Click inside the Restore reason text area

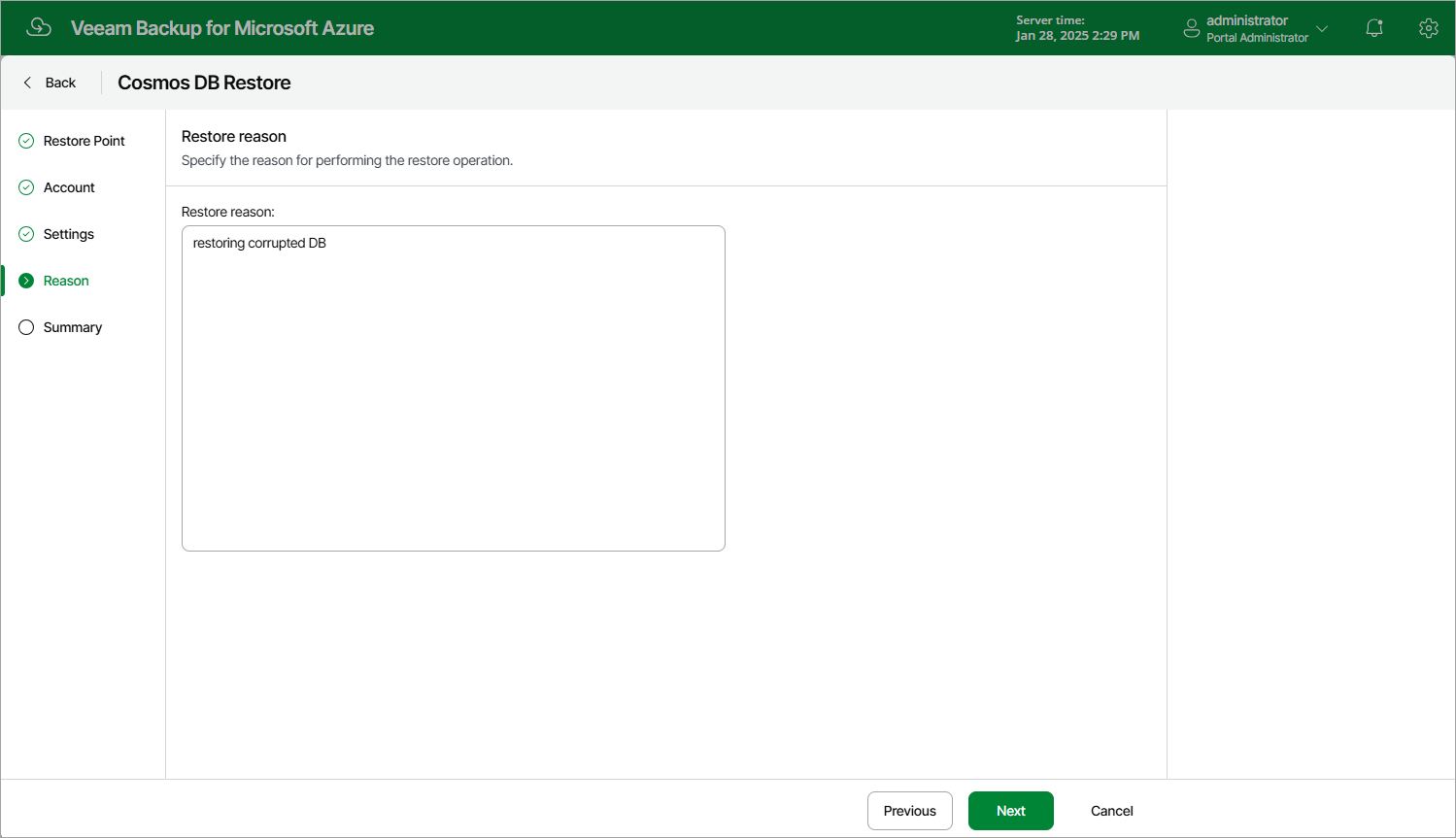point(454,388)
